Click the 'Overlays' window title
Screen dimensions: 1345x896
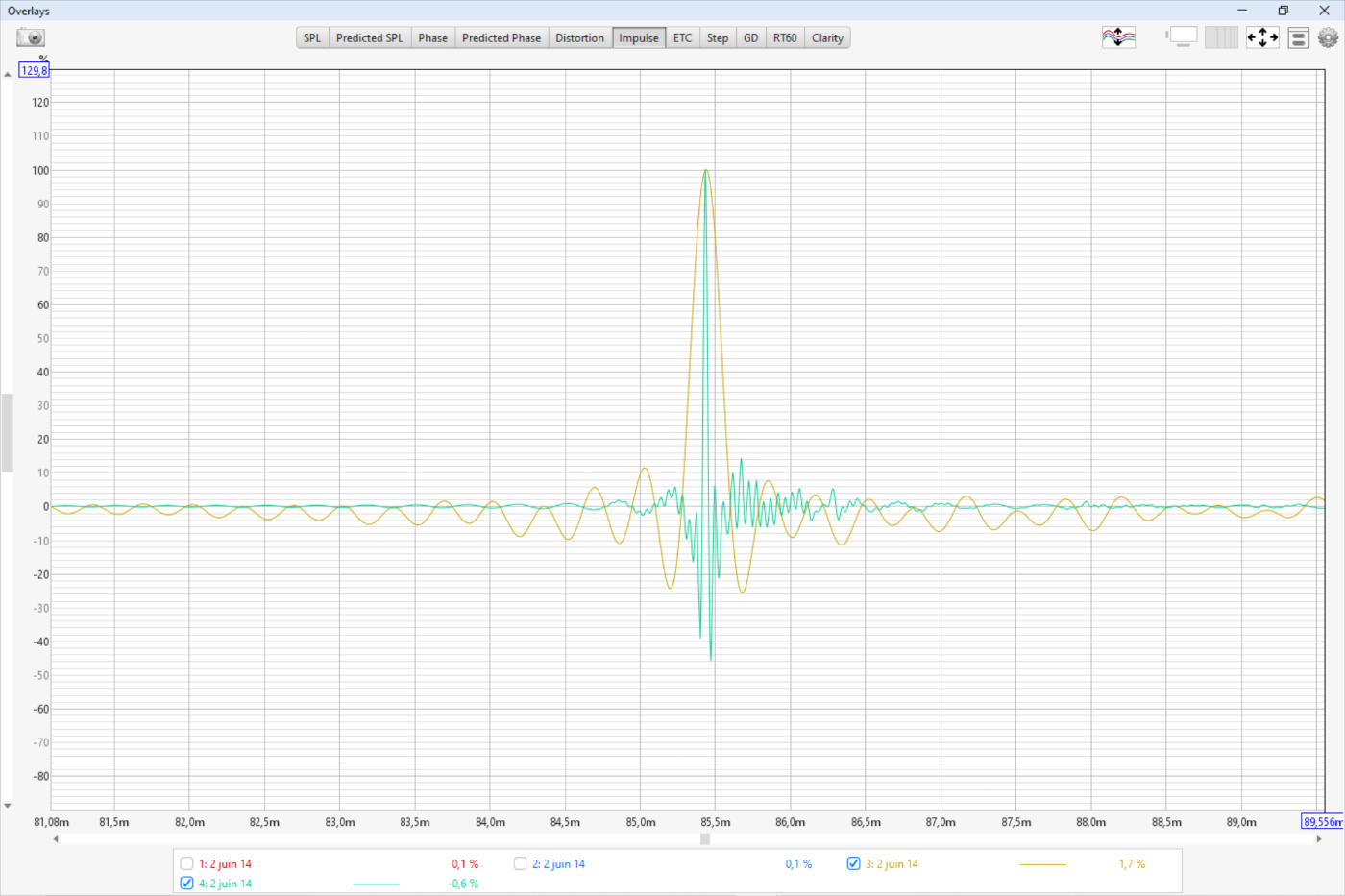pos(29,11)
